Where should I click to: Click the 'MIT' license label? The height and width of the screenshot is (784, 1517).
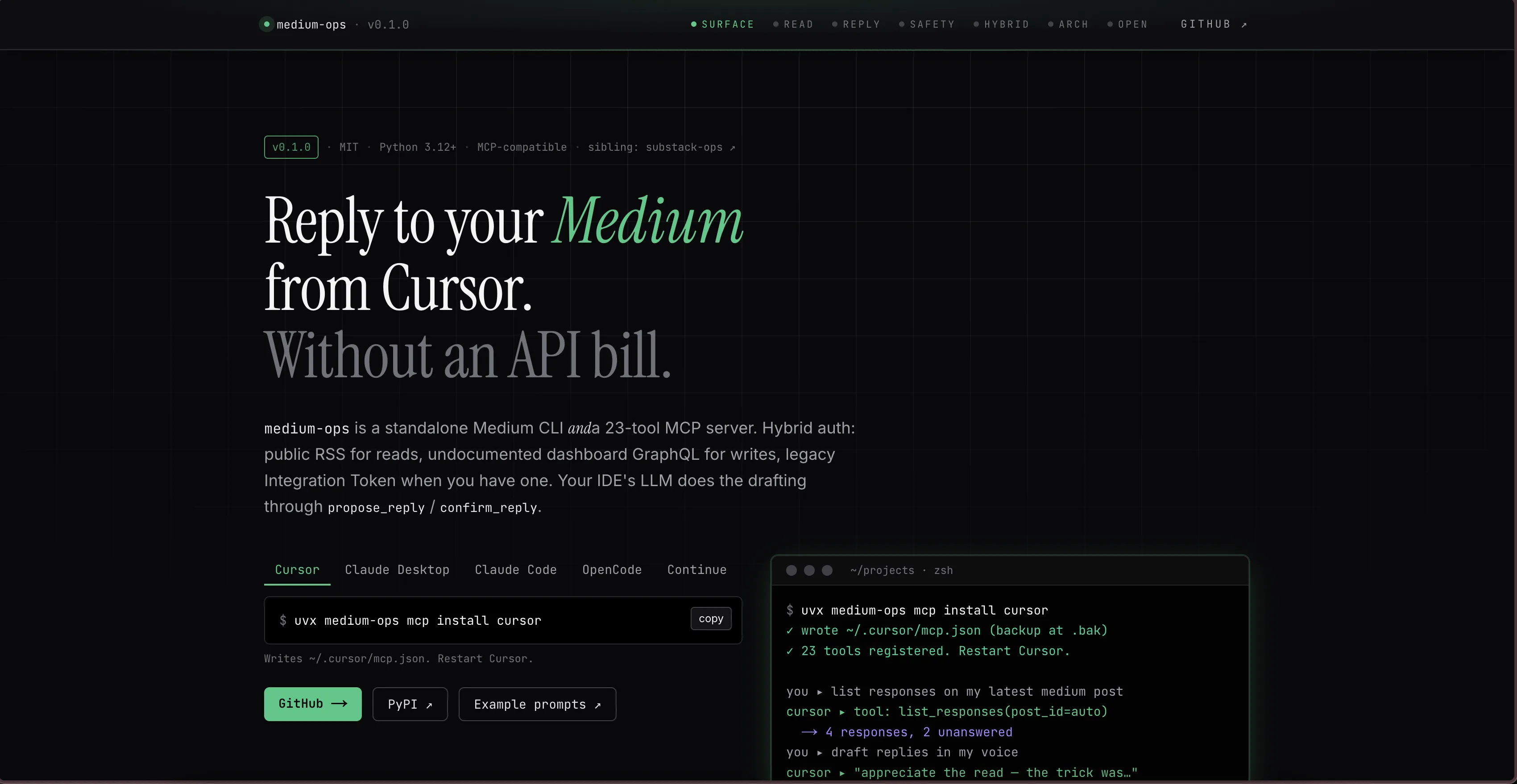pos(348,147)
